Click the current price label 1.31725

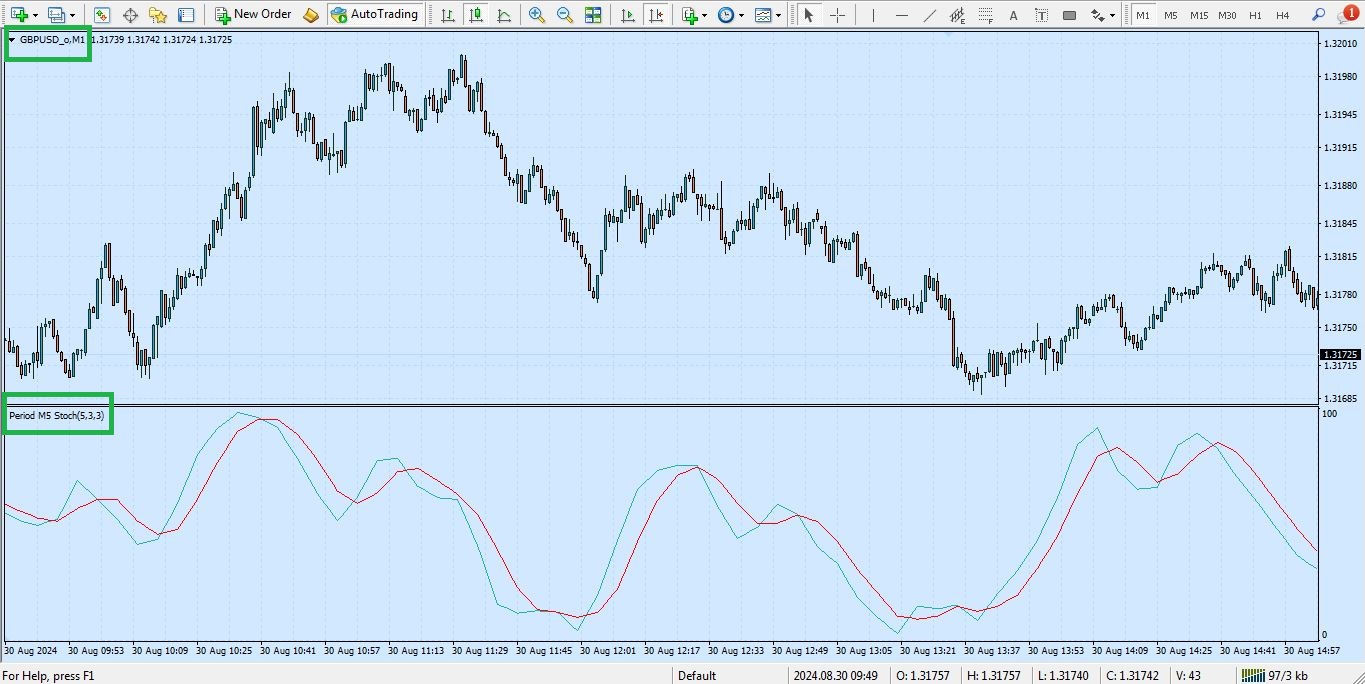pos(1340,355)
